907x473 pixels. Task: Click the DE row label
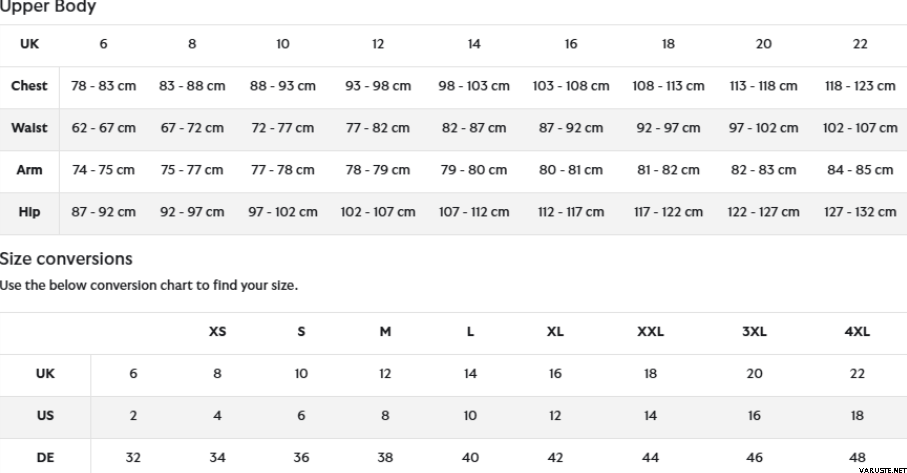pos(45,457)
